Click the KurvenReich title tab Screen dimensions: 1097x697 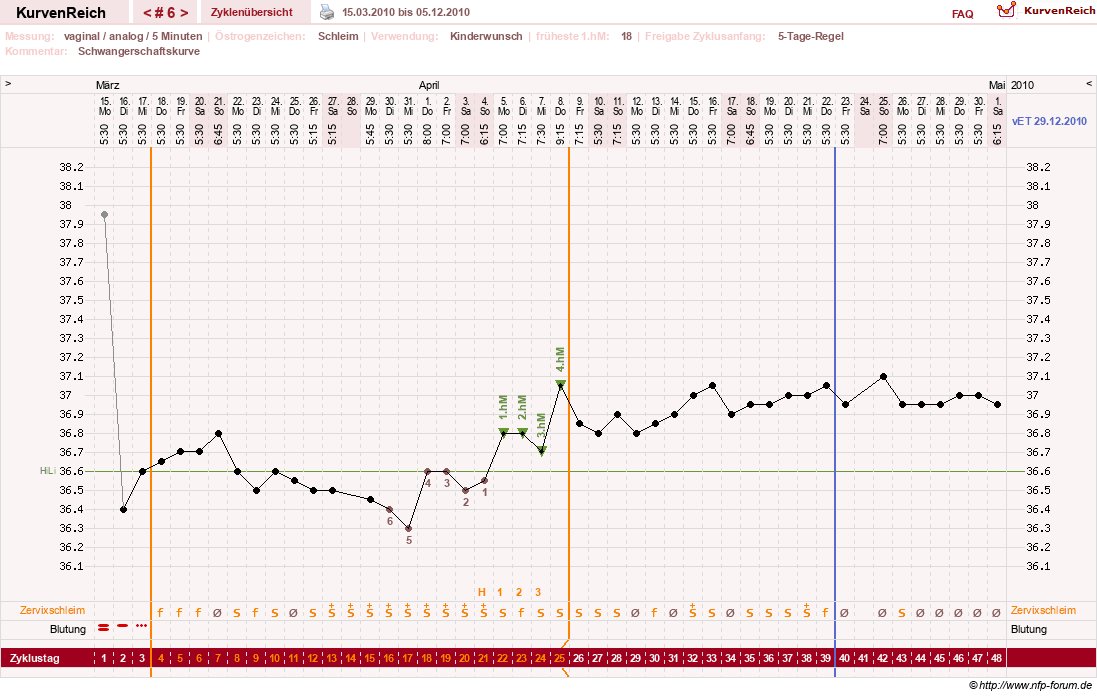pos(61,13)
